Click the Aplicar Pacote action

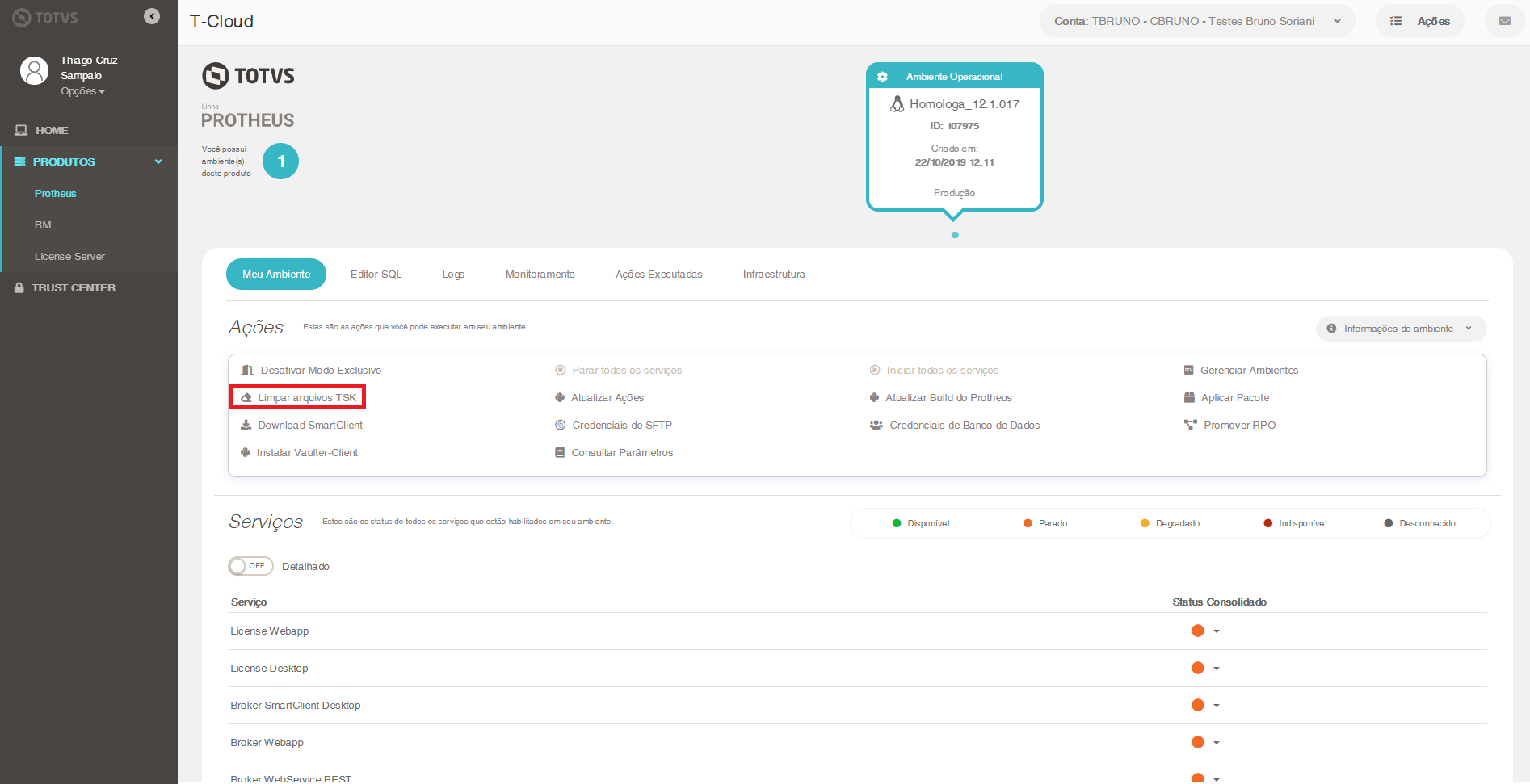(1227, 398)
